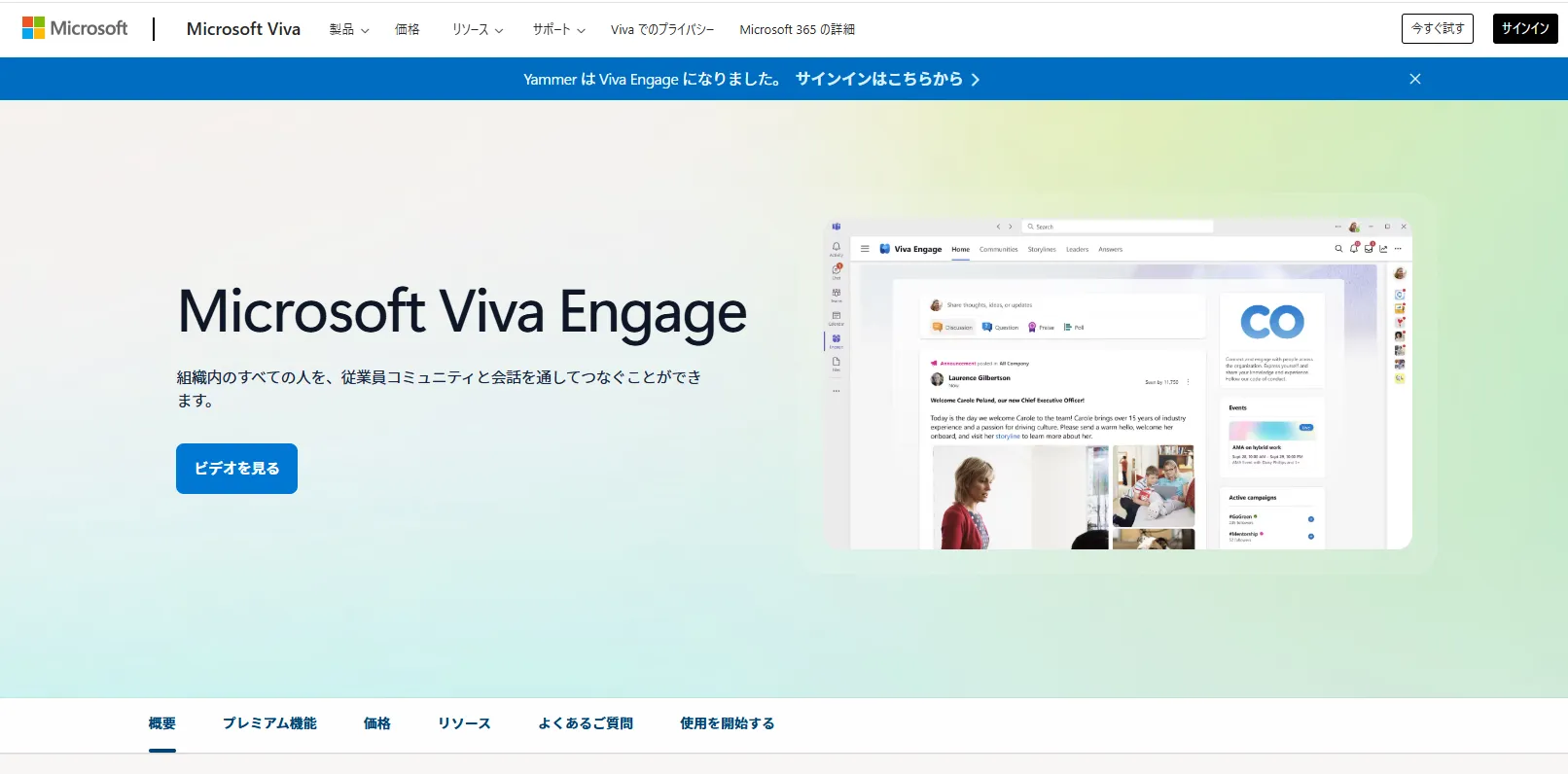Expand the サポート dropdown in the top navigation
The width and height of the screenshot is (1568, 774).
[558, 29]
